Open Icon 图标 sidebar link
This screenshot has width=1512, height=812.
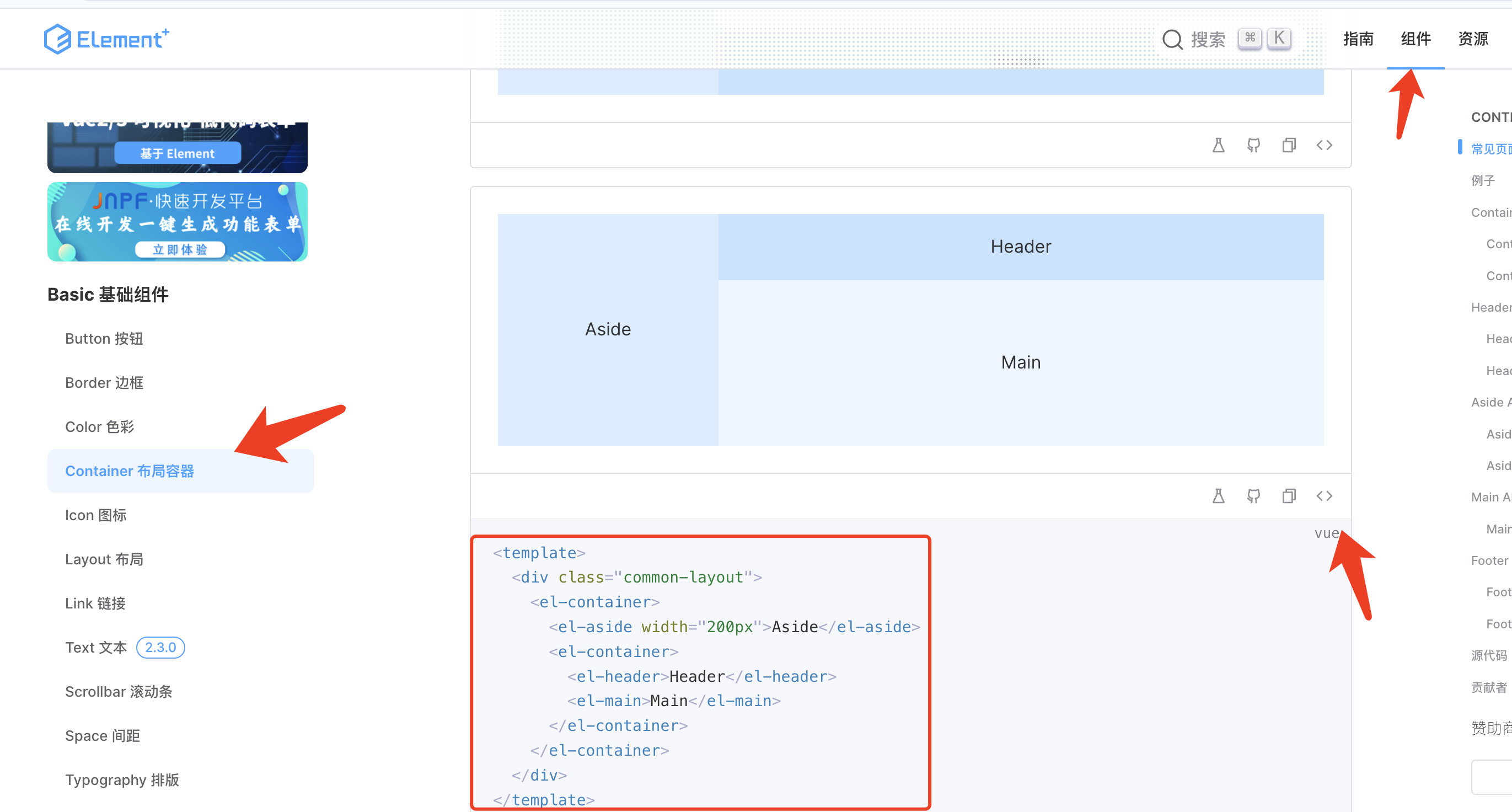(96, 515)
